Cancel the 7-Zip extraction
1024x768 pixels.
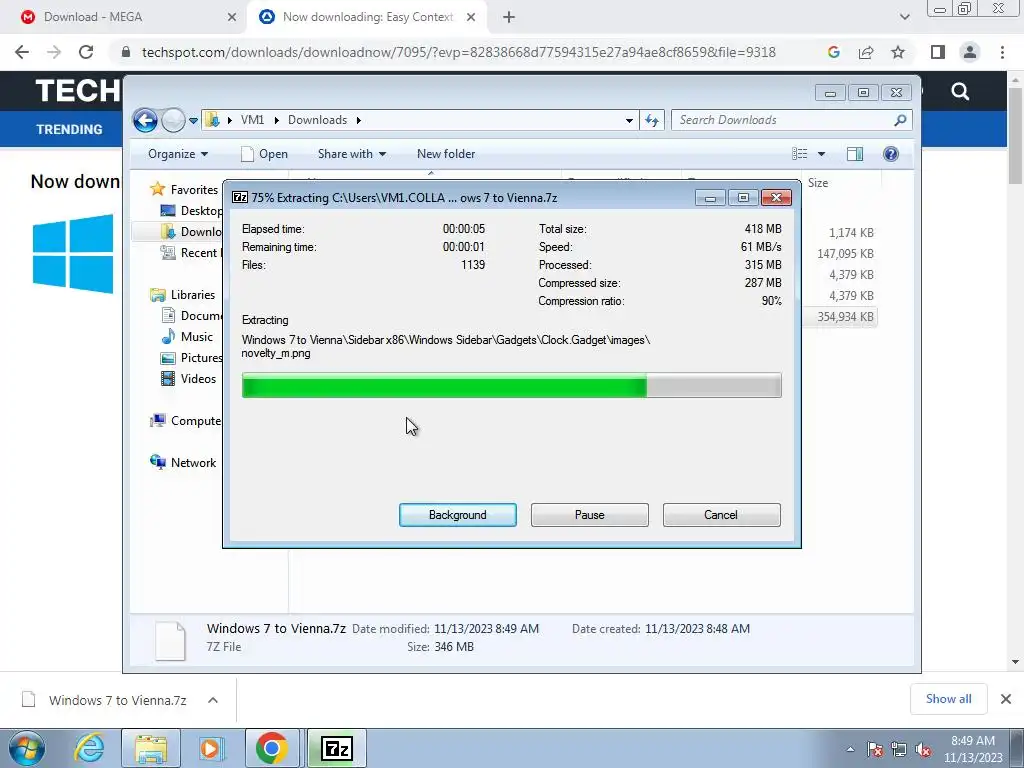point(721,515)
